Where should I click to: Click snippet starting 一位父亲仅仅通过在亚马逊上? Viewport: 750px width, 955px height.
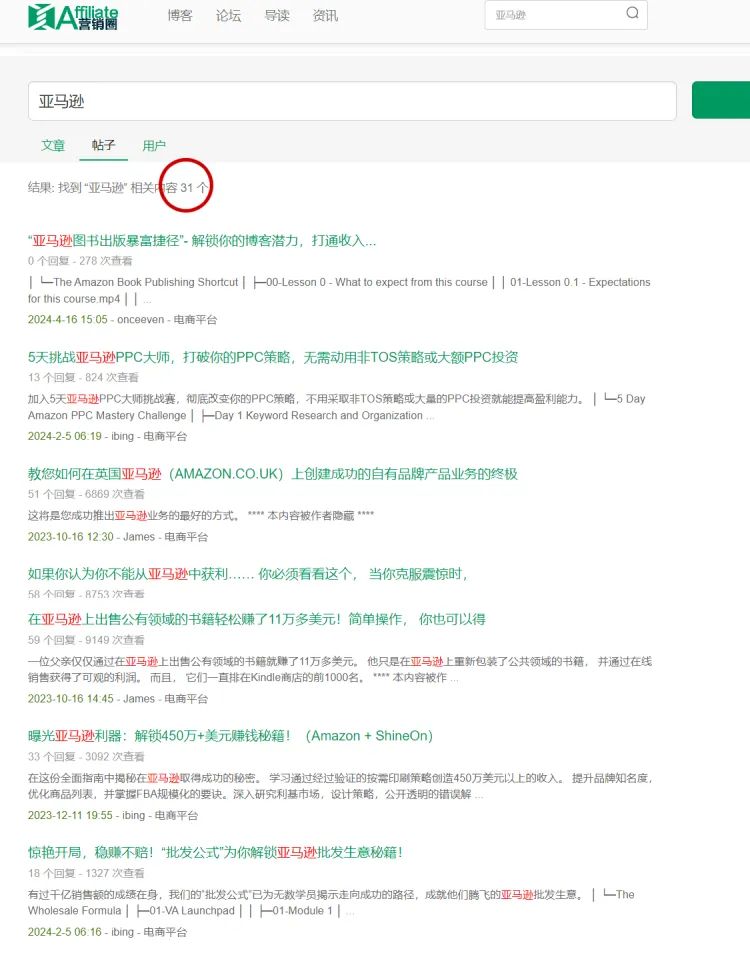339,669
